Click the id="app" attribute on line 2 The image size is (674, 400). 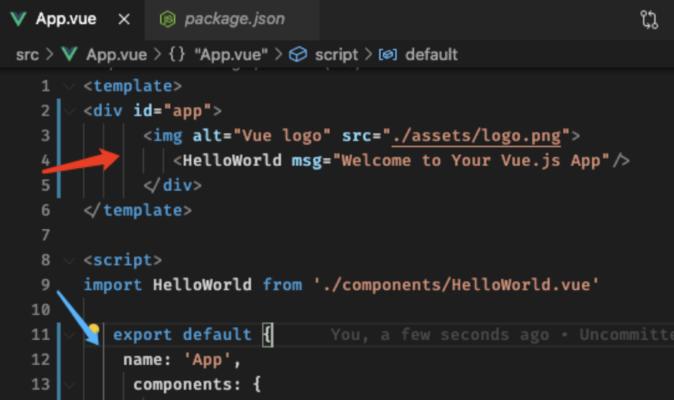click(173, 111)
